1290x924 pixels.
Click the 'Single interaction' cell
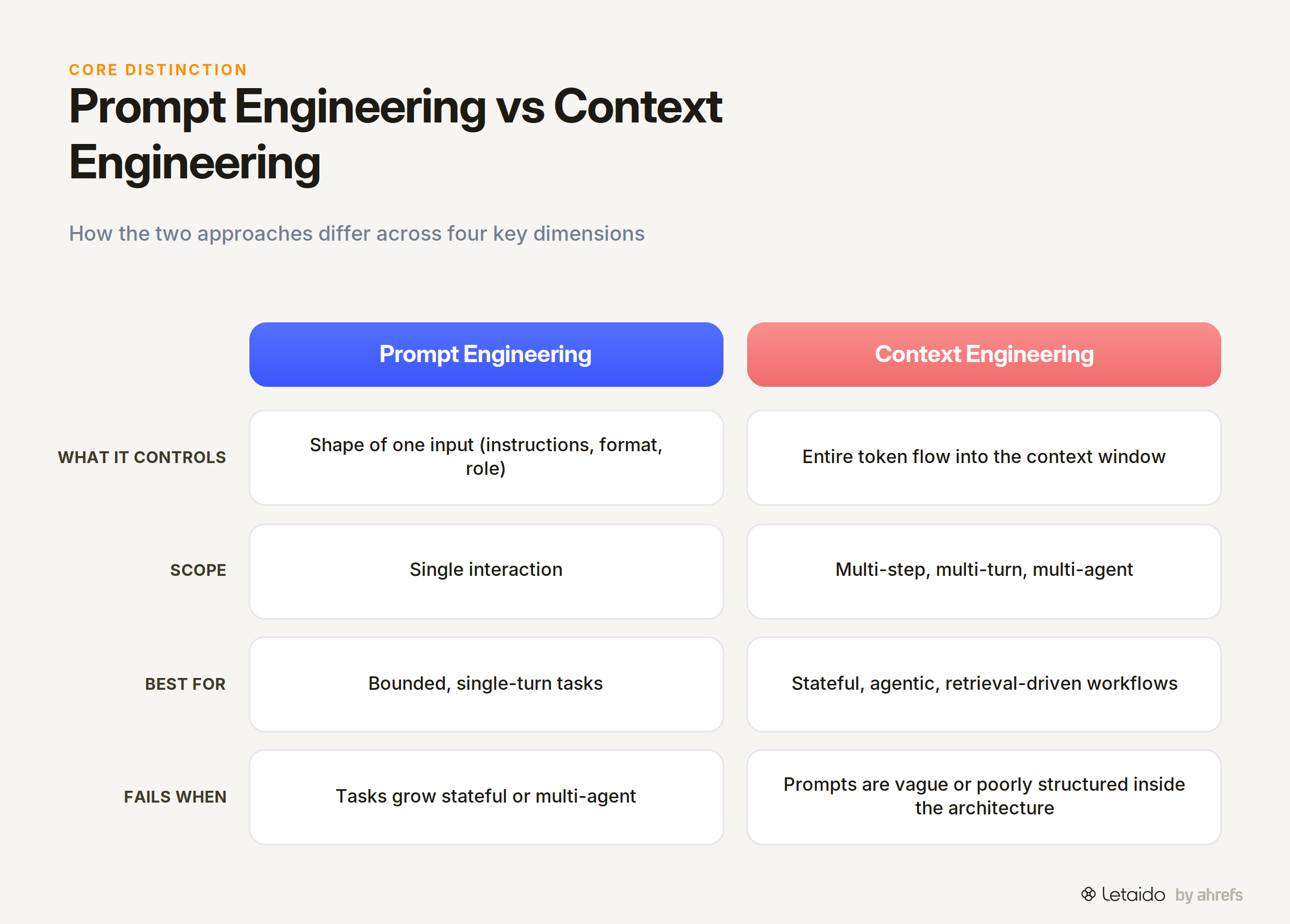click(x=486, y=571)
